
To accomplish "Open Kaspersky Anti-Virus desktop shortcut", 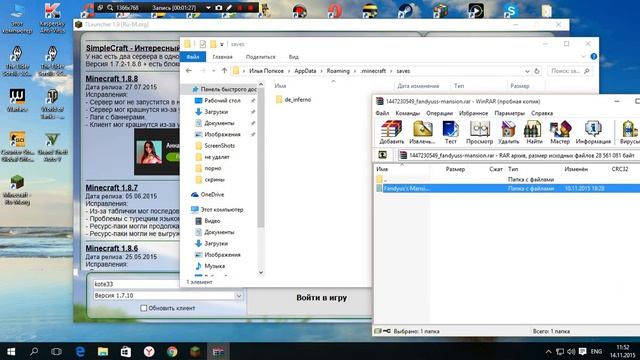I will point(52,17).
